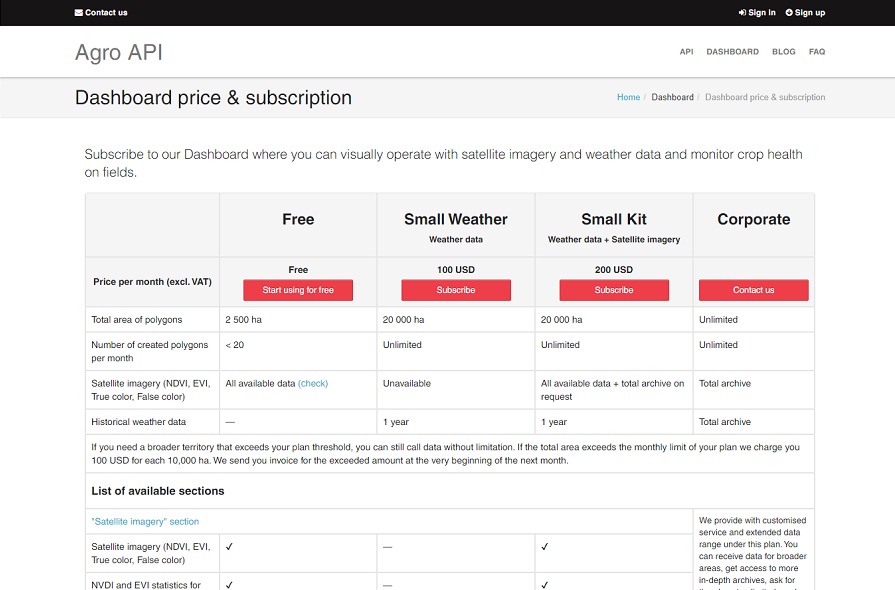Click the 200 USD price text
The width and height of the screenshot is (895, 590).
pos(614,269)
